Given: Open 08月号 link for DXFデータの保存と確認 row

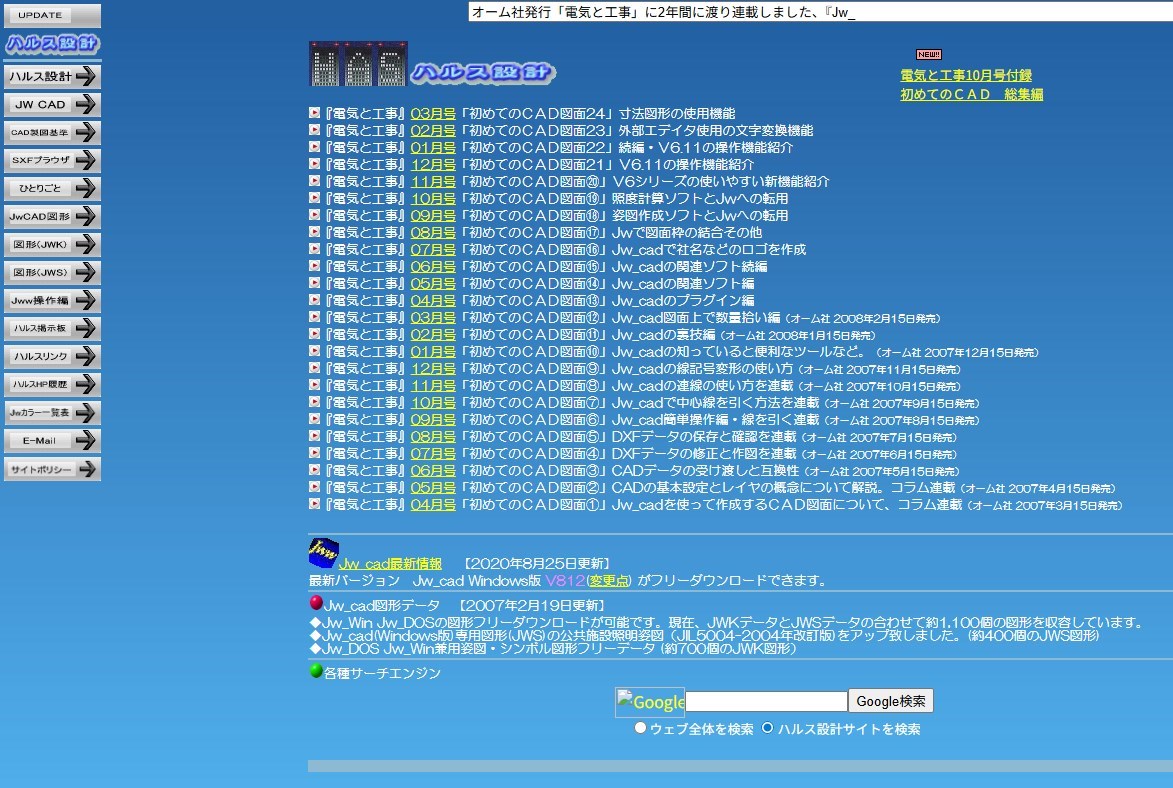Looking at the screenshot, I should tap(433, 437).
